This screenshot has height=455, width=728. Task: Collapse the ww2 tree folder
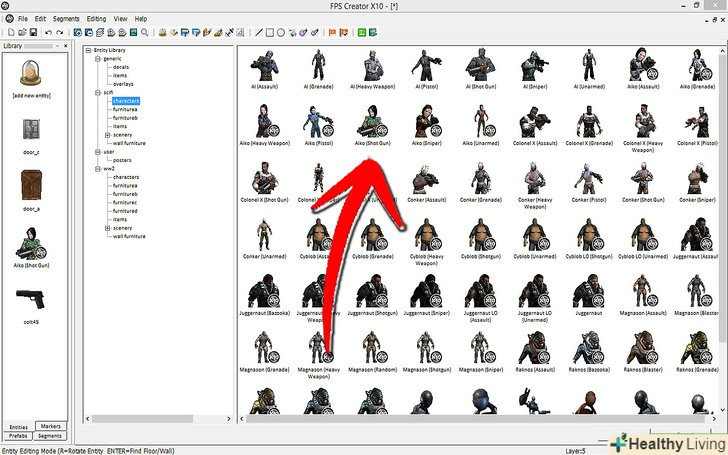point(98,169)
